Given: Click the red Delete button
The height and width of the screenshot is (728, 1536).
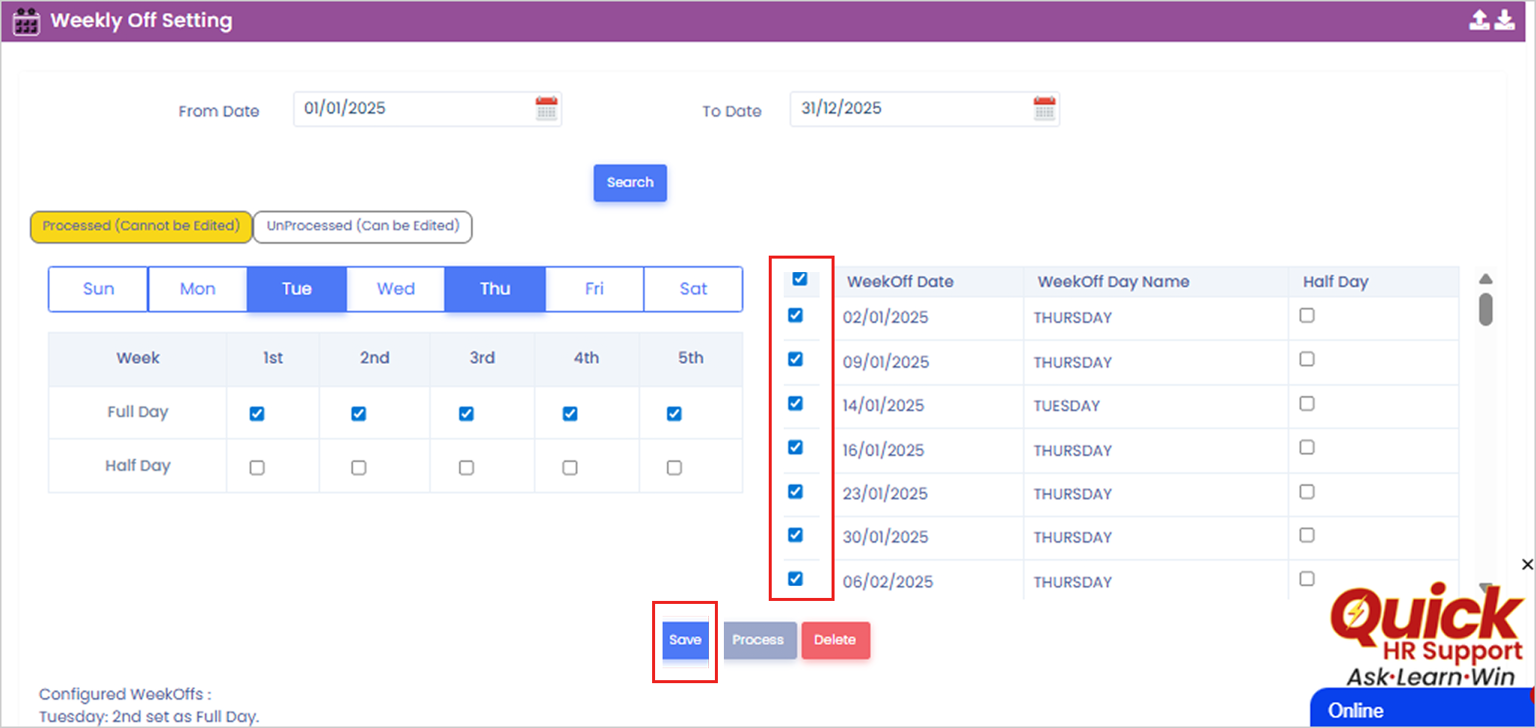Looking at the screenshot, I should 835,640.
